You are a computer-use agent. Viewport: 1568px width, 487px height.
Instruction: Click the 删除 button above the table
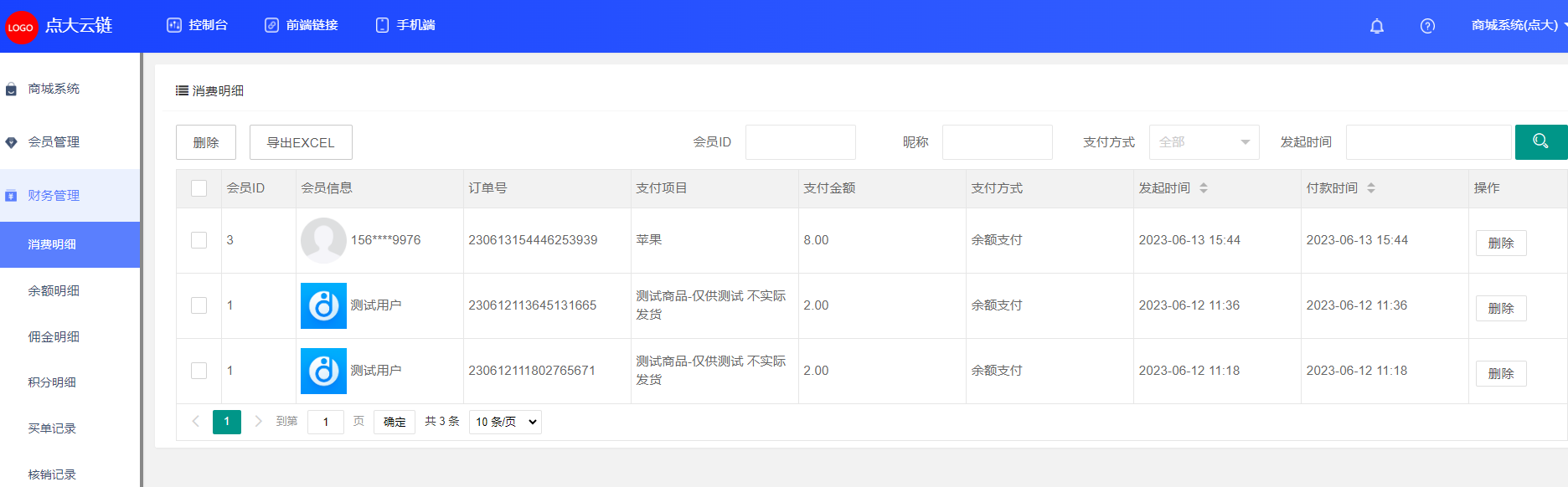206,142
